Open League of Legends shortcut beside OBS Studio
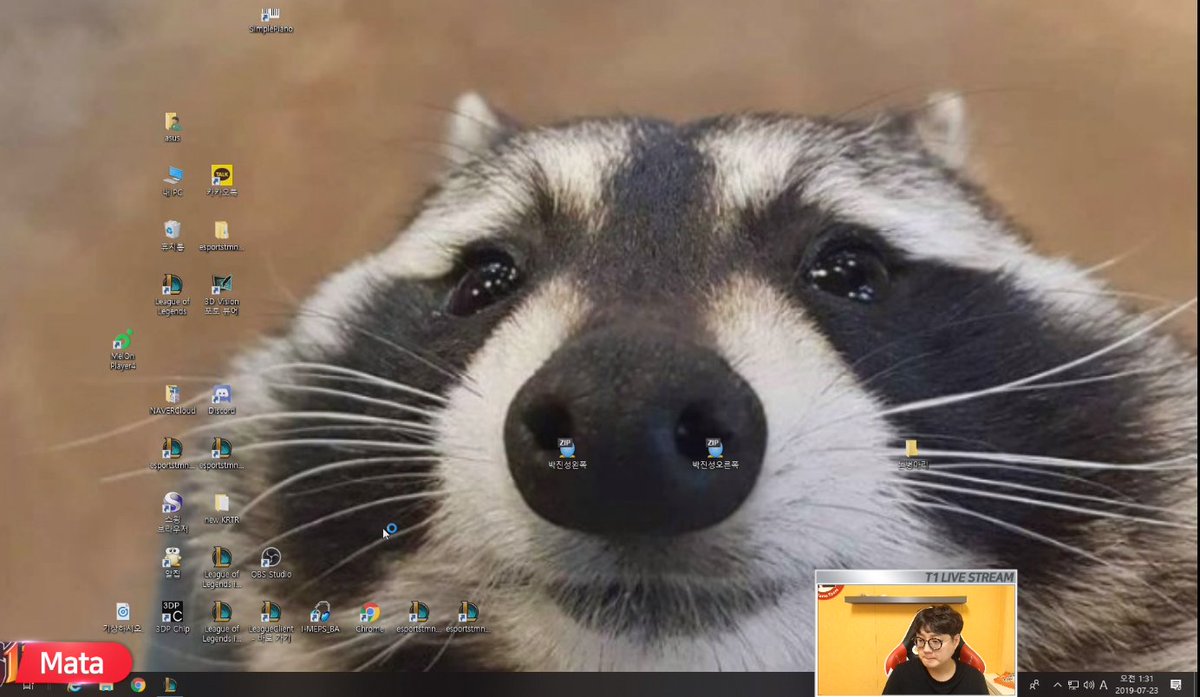Viewport: 1200px width, 697px height. pyautogui.click(x=222, y=568)
